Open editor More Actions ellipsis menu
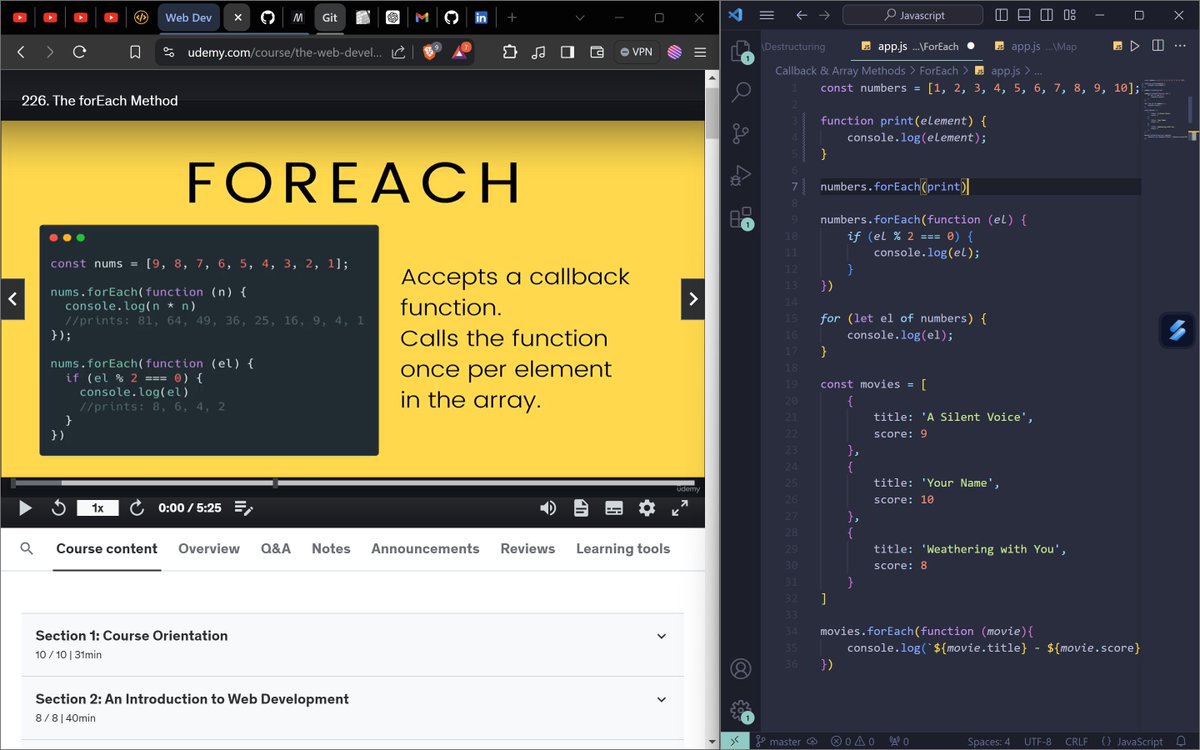The image size is (1200, 750). [x=1181, y=46]
